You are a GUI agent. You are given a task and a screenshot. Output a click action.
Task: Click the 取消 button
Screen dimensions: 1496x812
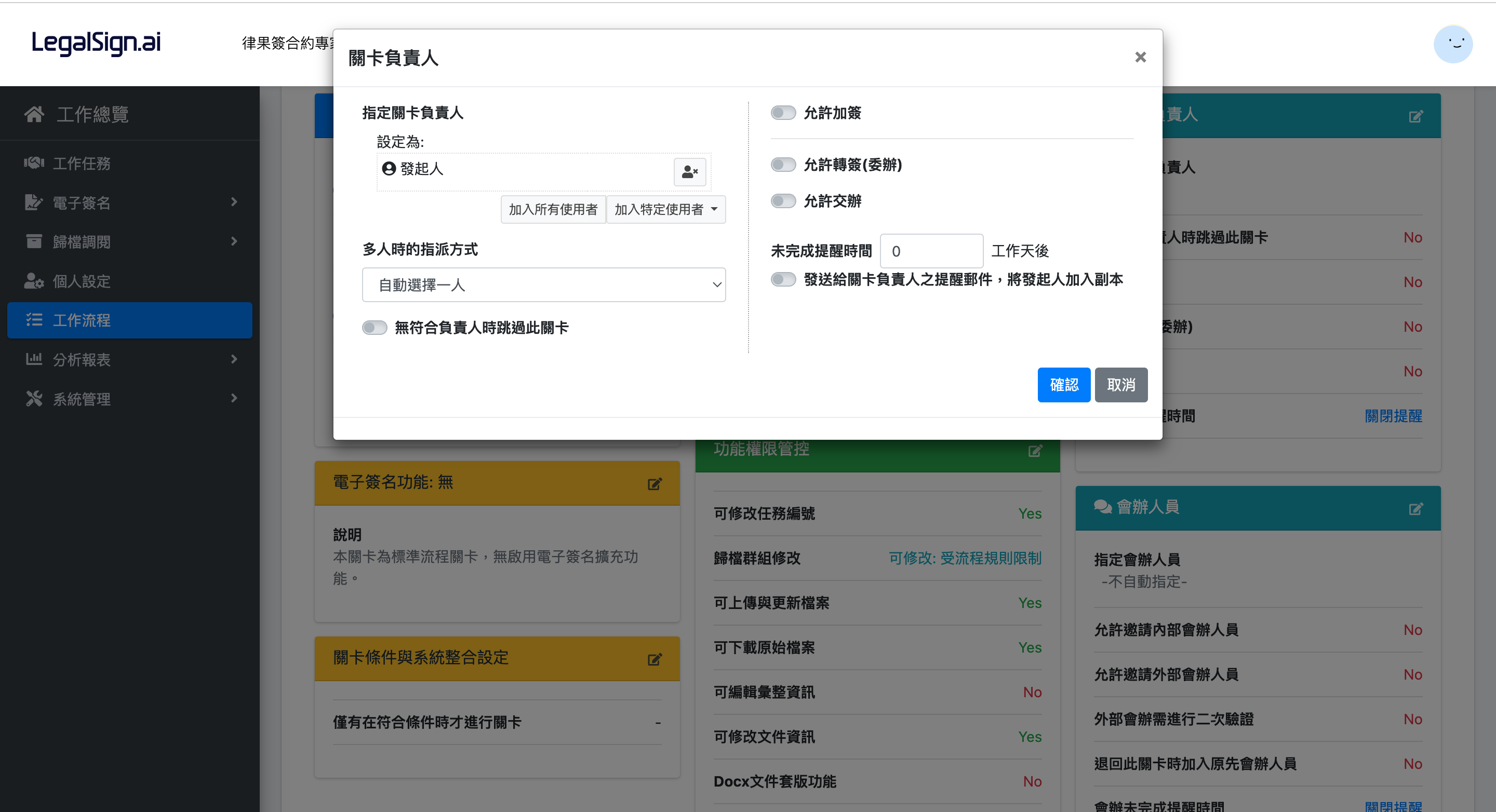point(1120,384)
